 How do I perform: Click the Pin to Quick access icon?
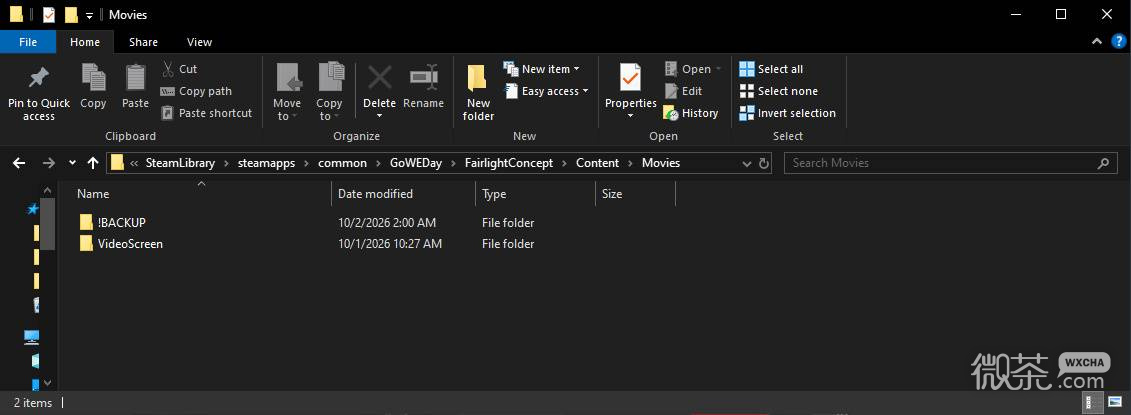(38, 77)
